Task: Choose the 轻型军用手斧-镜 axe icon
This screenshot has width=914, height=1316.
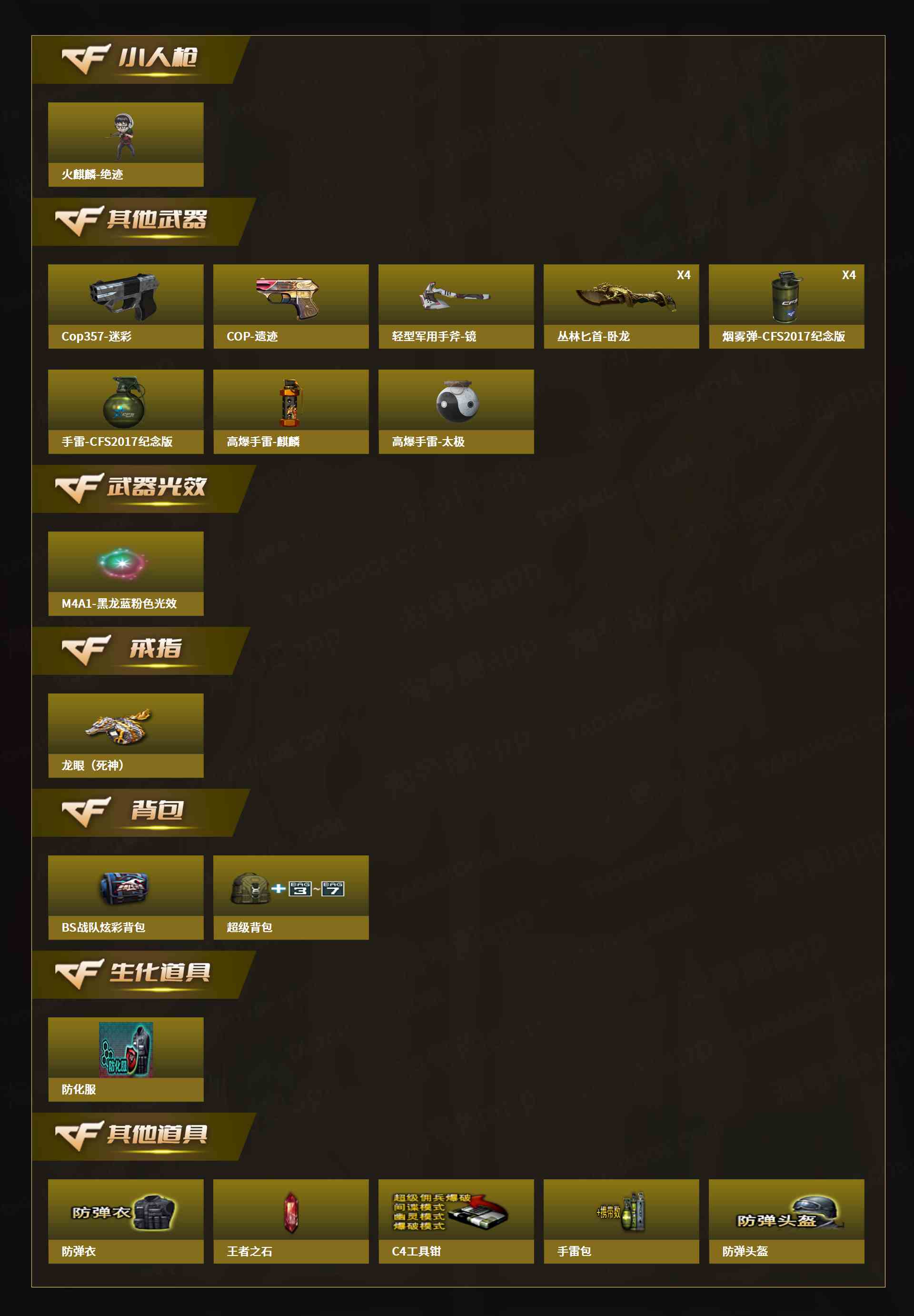Action: pos(455,295)
